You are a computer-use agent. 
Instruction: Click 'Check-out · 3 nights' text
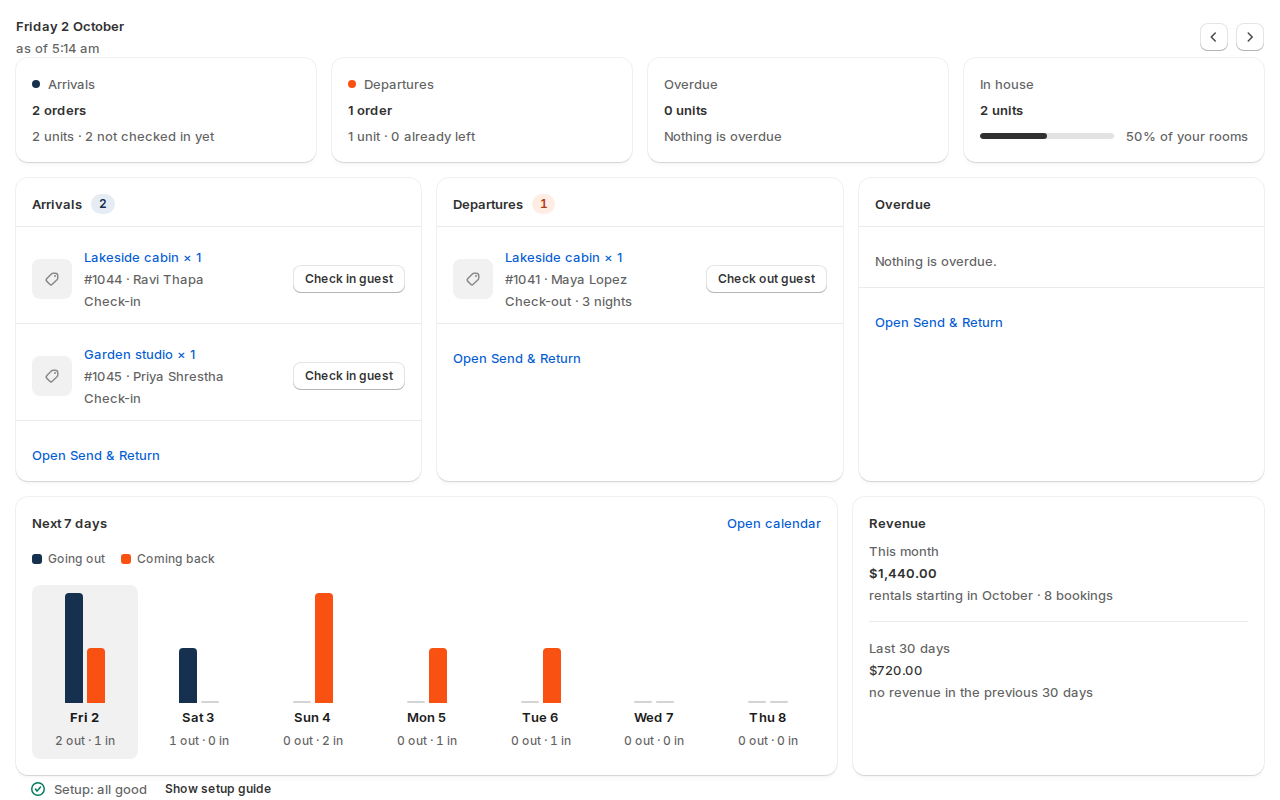click(568, 301)
